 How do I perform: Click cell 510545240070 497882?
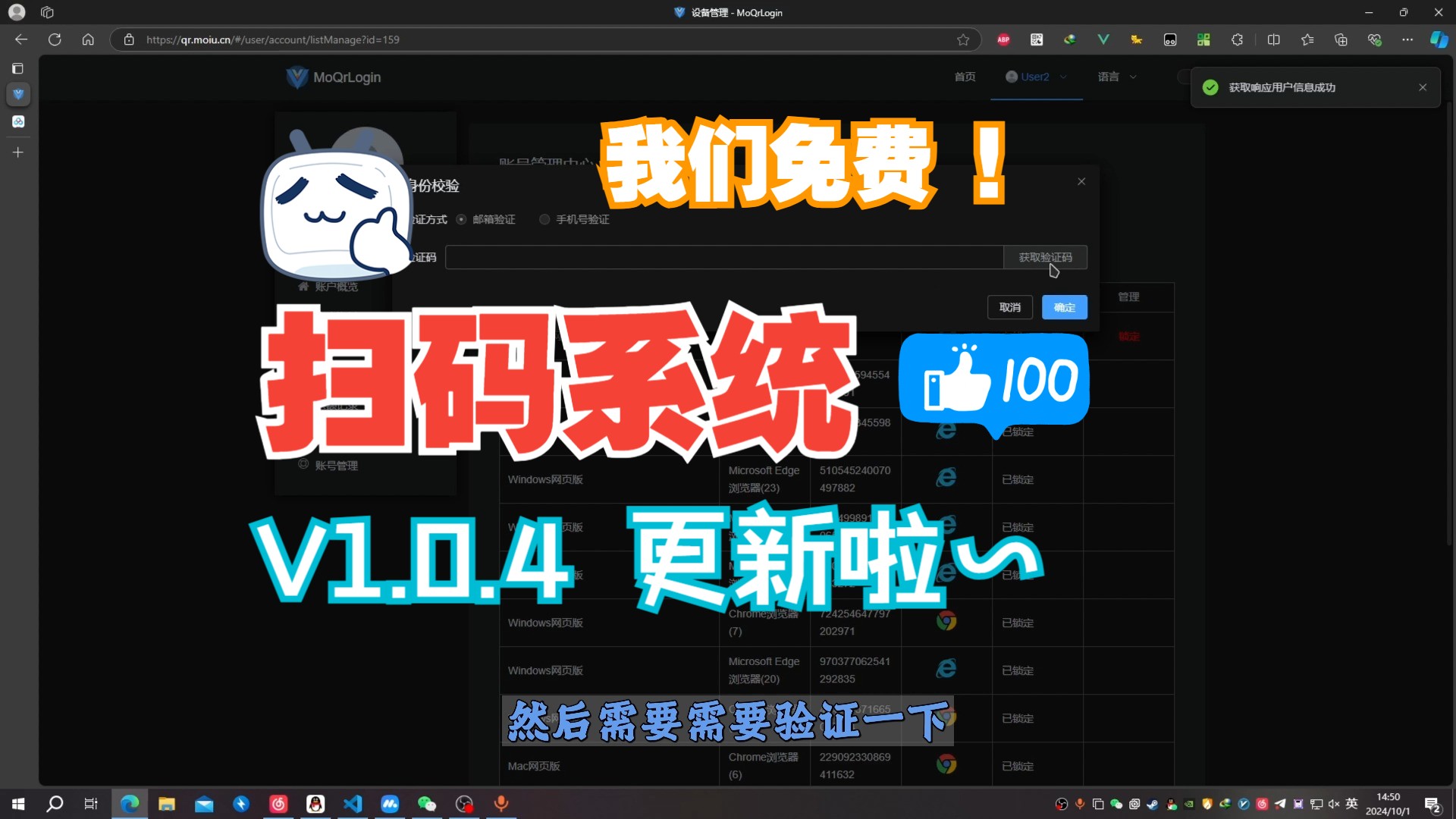[855, 479]
